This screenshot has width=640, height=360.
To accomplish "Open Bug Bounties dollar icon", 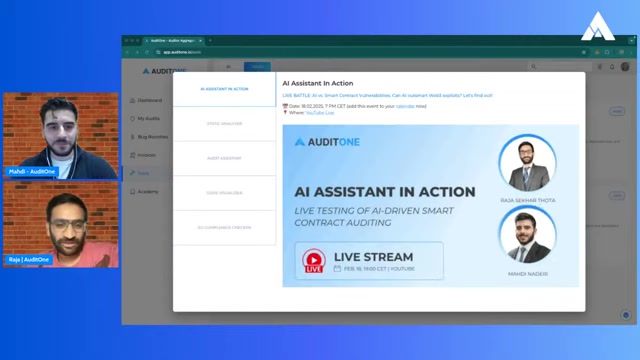I will coord(133,137).
